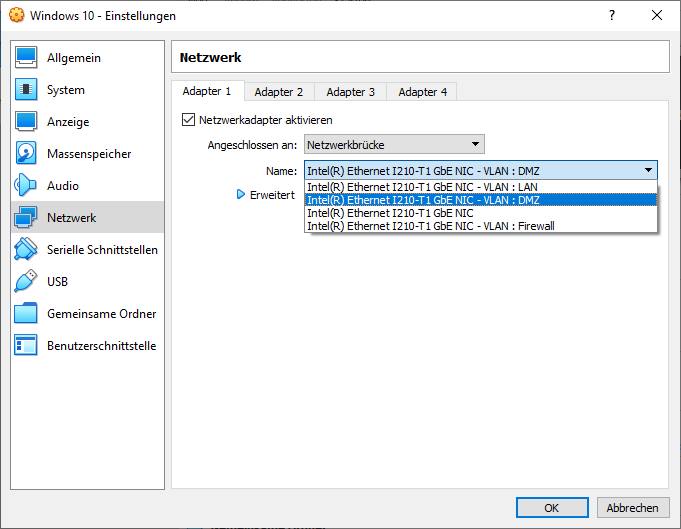Click the Anzeige label in sidebar
The width and height of the screenshot is (681, 529).
click(68, 122)
